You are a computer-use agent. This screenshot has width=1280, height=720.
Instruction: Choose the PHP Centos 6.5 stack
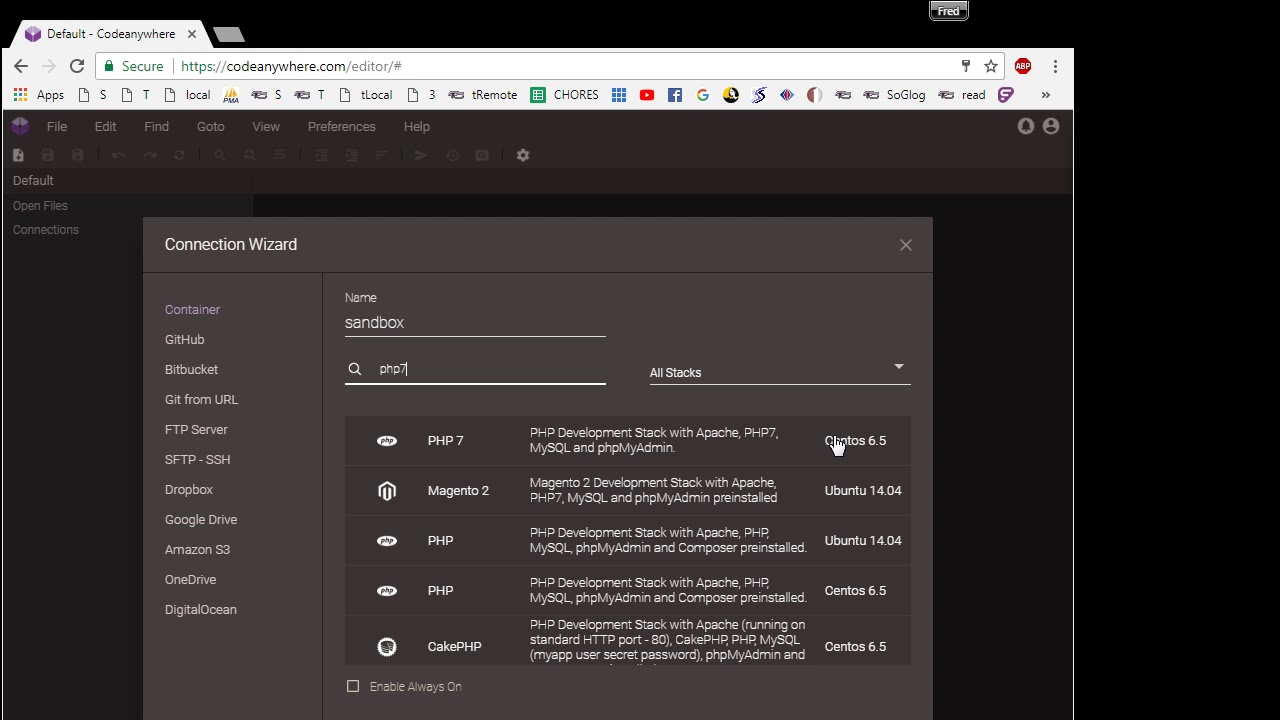pyautogui.click(x=627, y=591)
